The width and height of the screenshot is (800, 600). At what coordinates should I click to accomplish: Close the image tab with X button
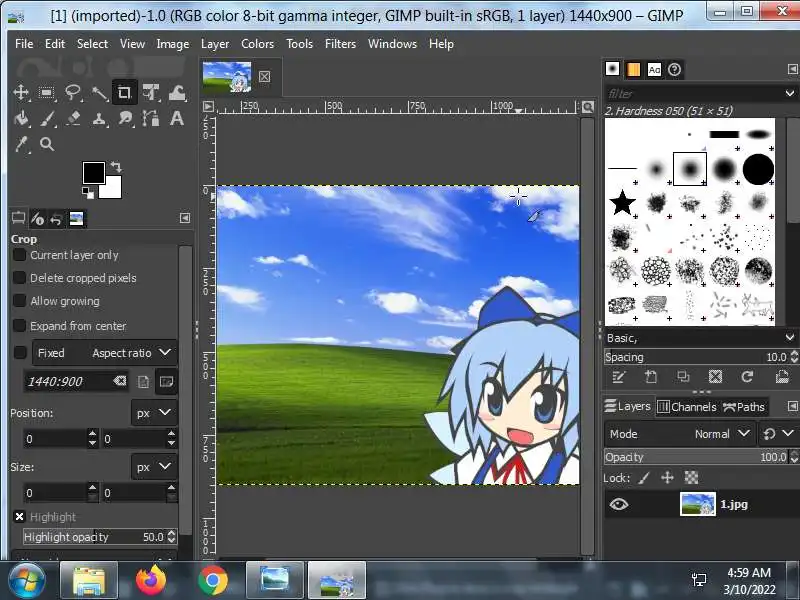click(x=264, y=77)
